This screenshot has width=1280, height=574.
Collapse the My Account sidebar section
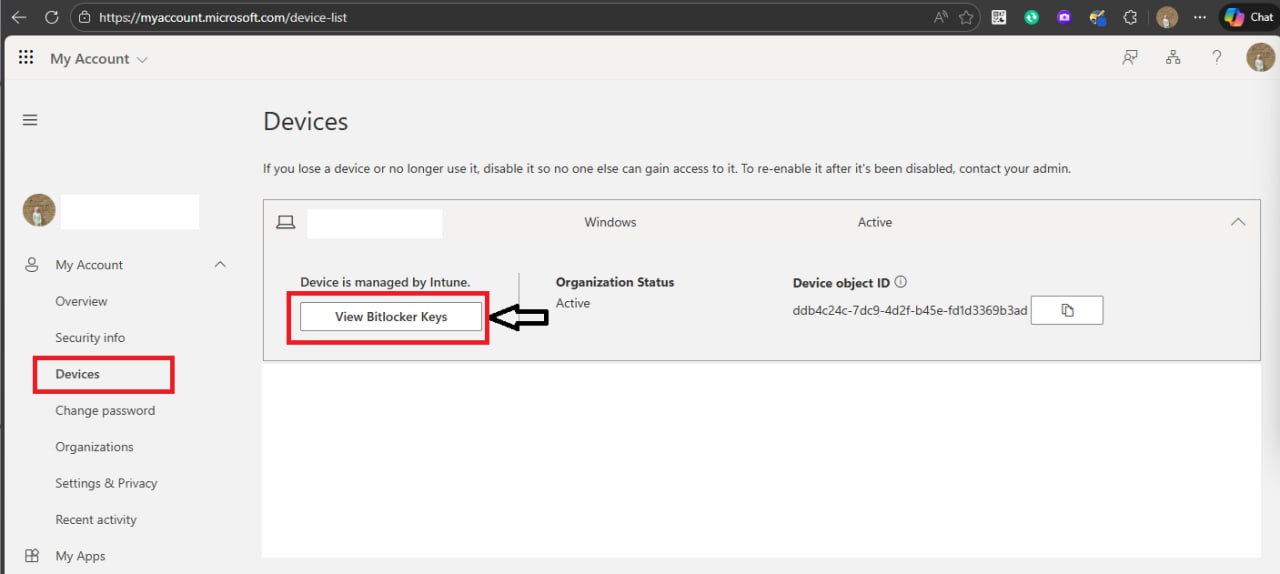tap(220, 265)
